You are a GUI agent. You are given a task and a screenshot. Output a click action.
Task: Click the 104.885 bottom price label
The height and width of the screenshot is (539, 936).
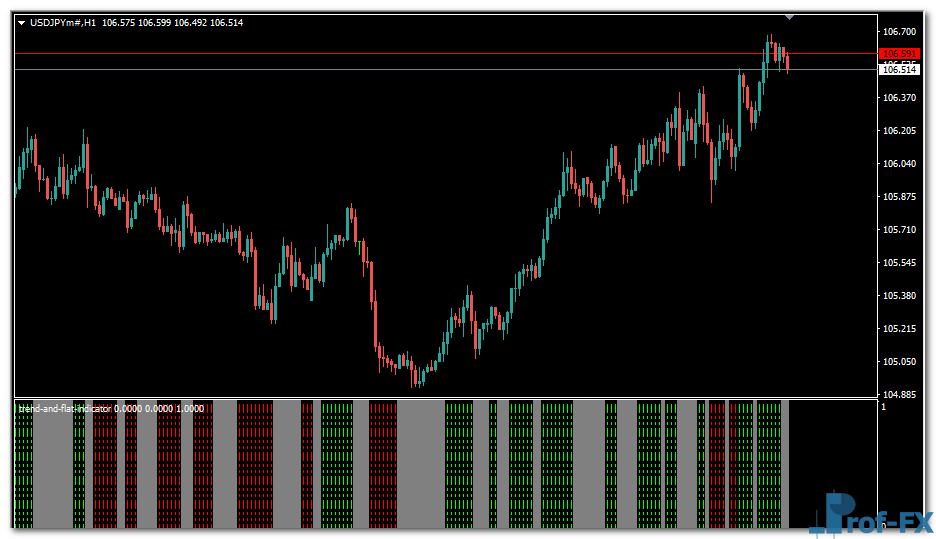(900, 395)
